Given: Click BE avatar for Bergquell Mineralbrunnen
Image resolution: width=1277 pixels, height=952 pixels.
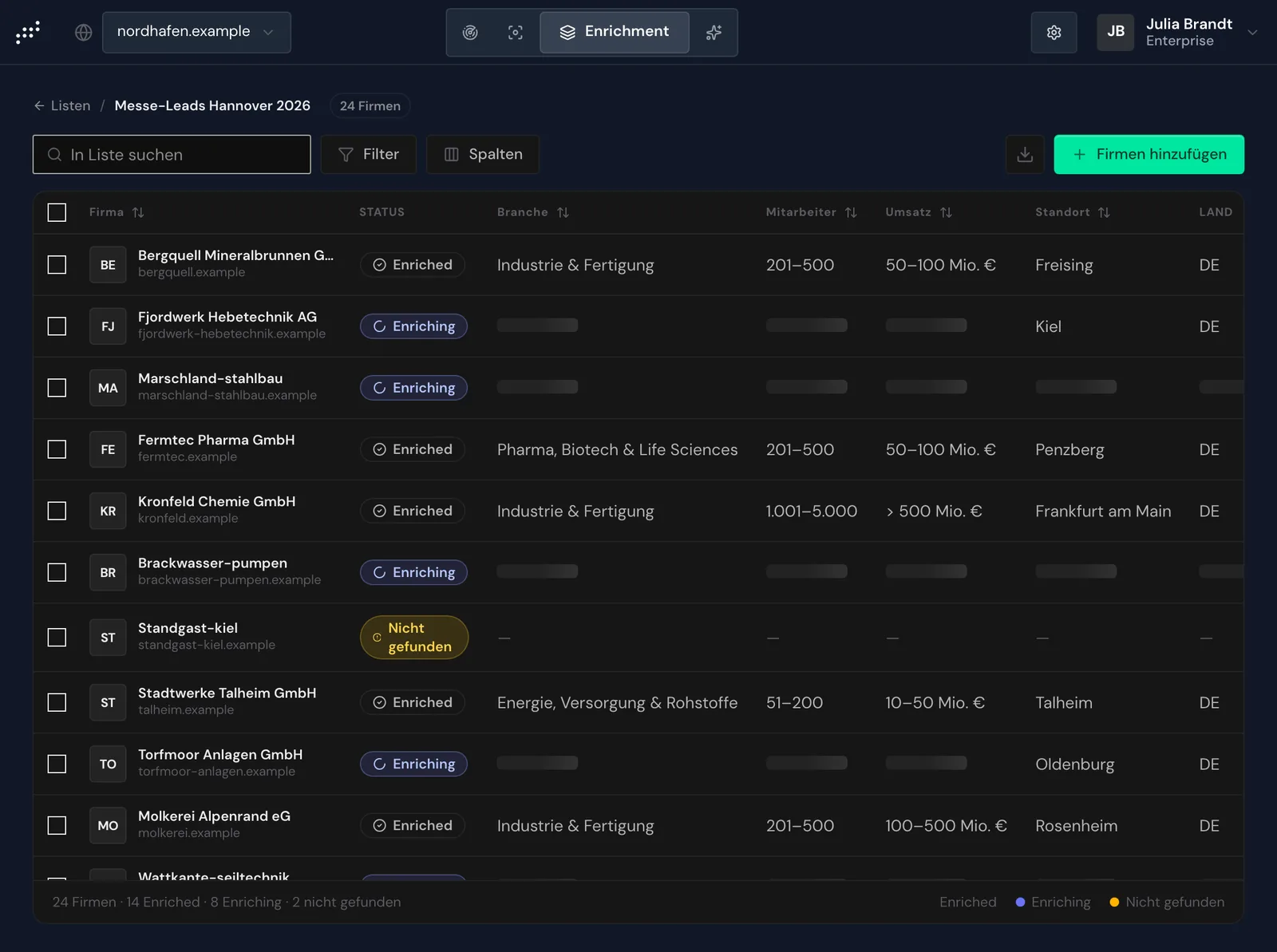Looking at the screenshot, I should click(108, 265).
